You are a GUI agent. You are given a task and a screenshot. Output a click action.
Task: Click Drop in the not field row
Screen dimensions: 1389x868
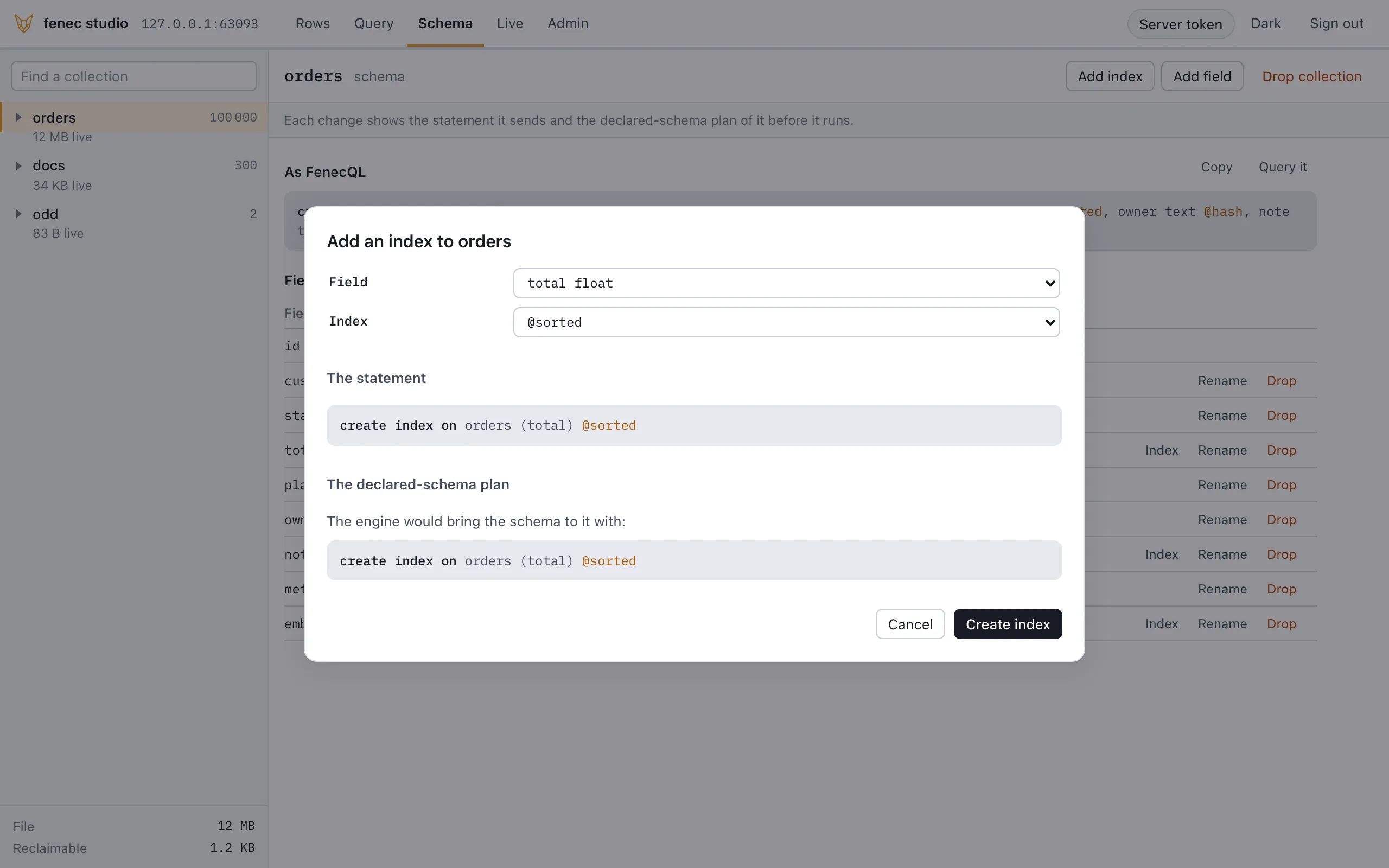point(1281,554)
